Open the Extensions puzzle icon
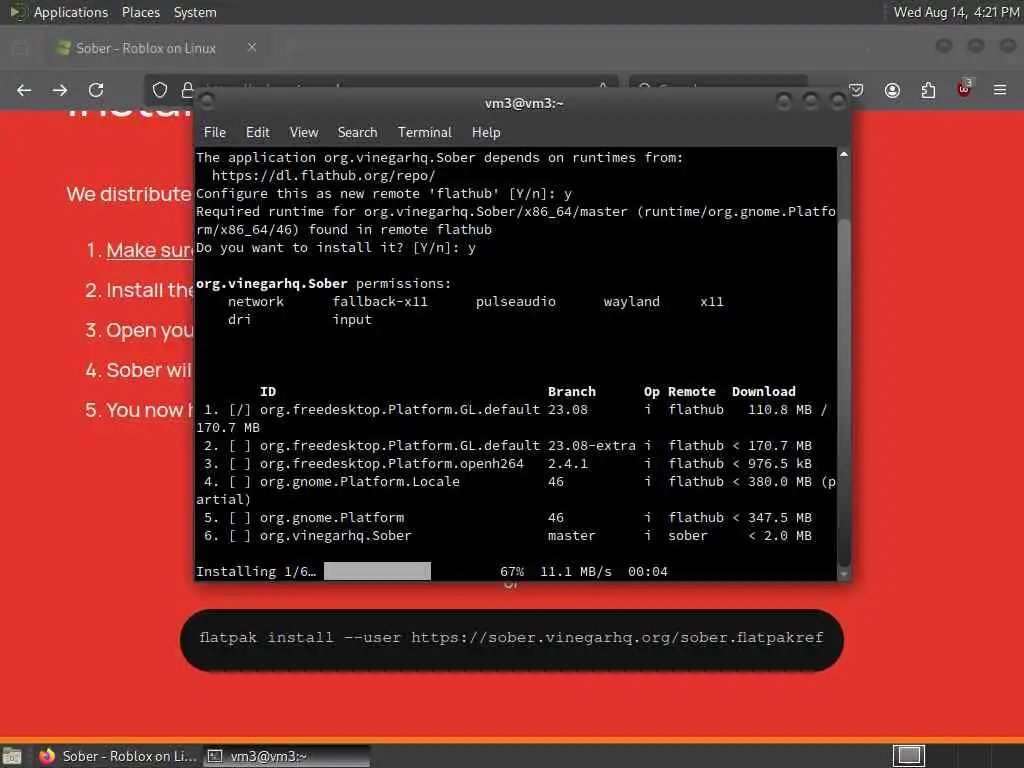This screenshot has width=1024, height=768. click(x=928, y=90)
